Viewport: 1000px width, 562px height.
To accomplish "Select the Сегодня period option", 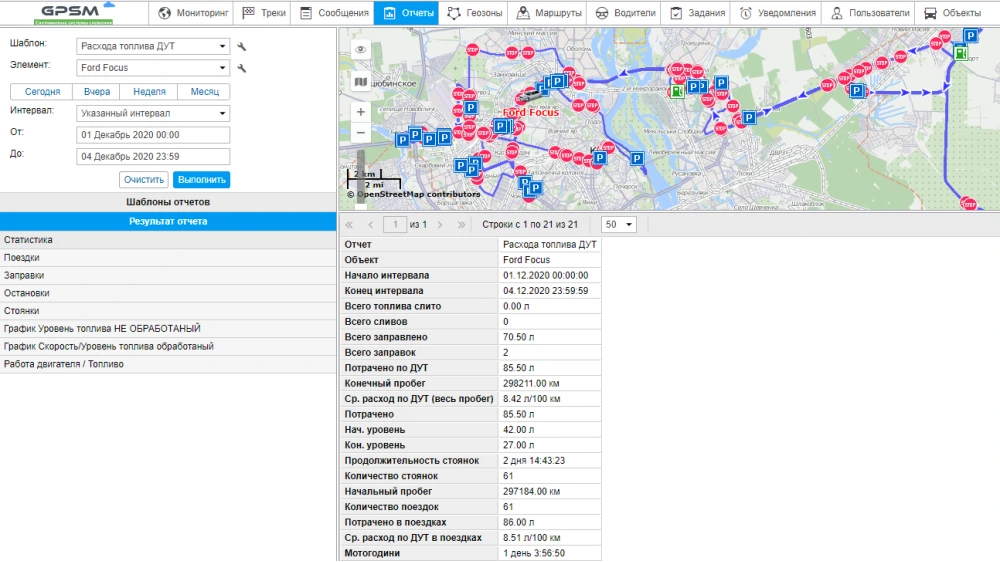I will point(42,92).
